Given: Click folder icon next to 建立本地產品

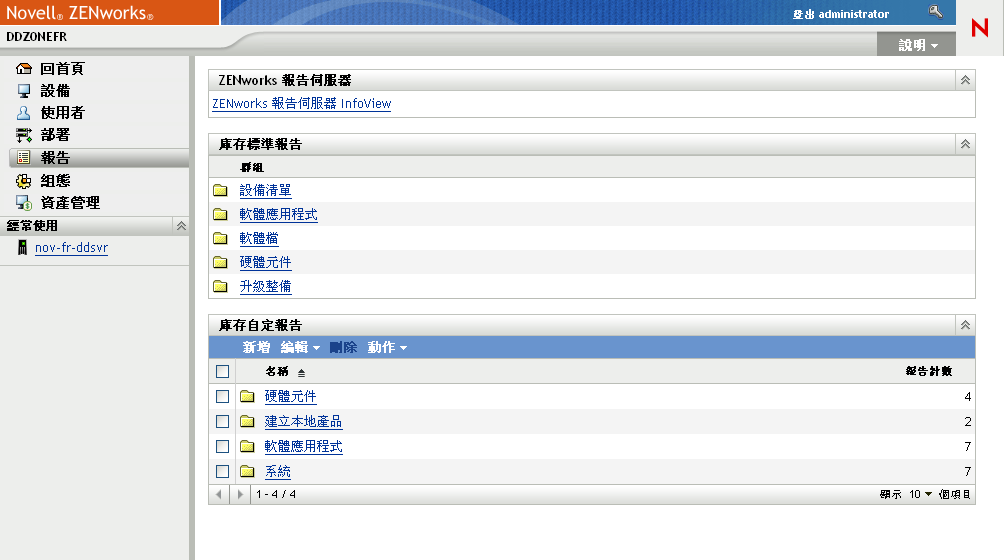Looking at the screenshot, I should click(x=247, y=421).
